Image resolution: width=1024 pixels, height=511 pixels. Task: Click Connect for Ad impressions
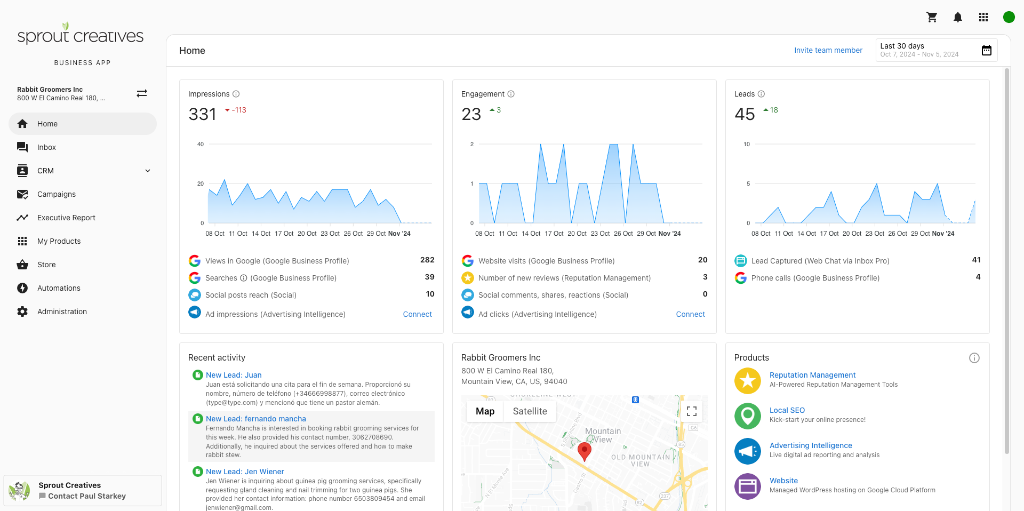pyautogui.click(x=417, y=314)
